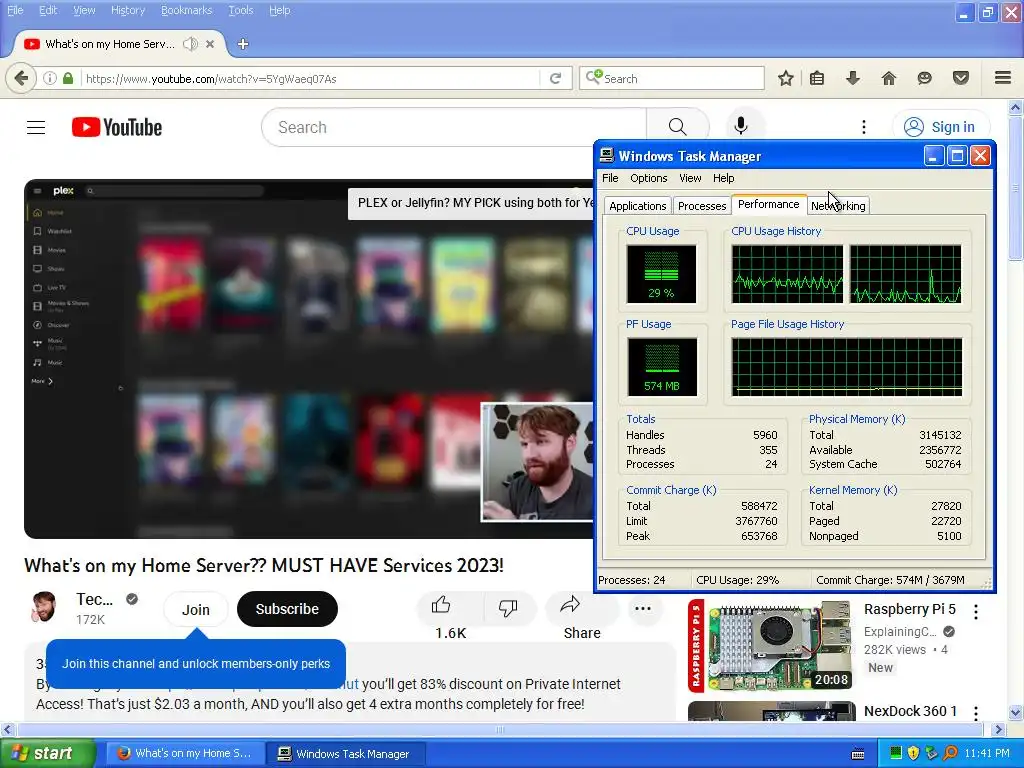Open a new tab with plus button
Viewport: 1024px width, 768px height.
pos(243,44)
